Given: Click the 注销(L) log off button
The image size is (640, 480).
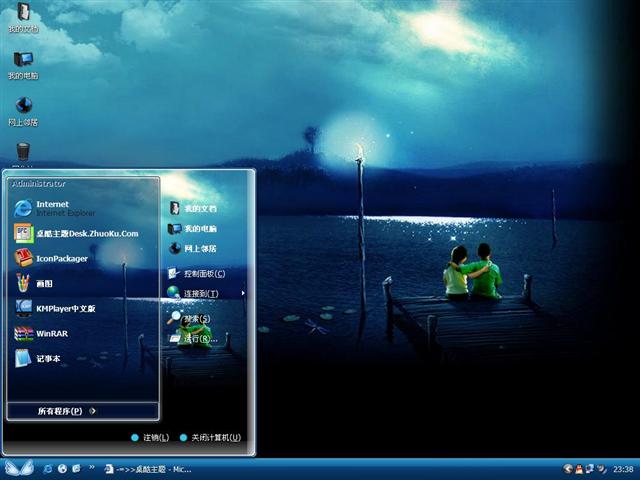Looking at the screenshot, I should tap(150, 438).
